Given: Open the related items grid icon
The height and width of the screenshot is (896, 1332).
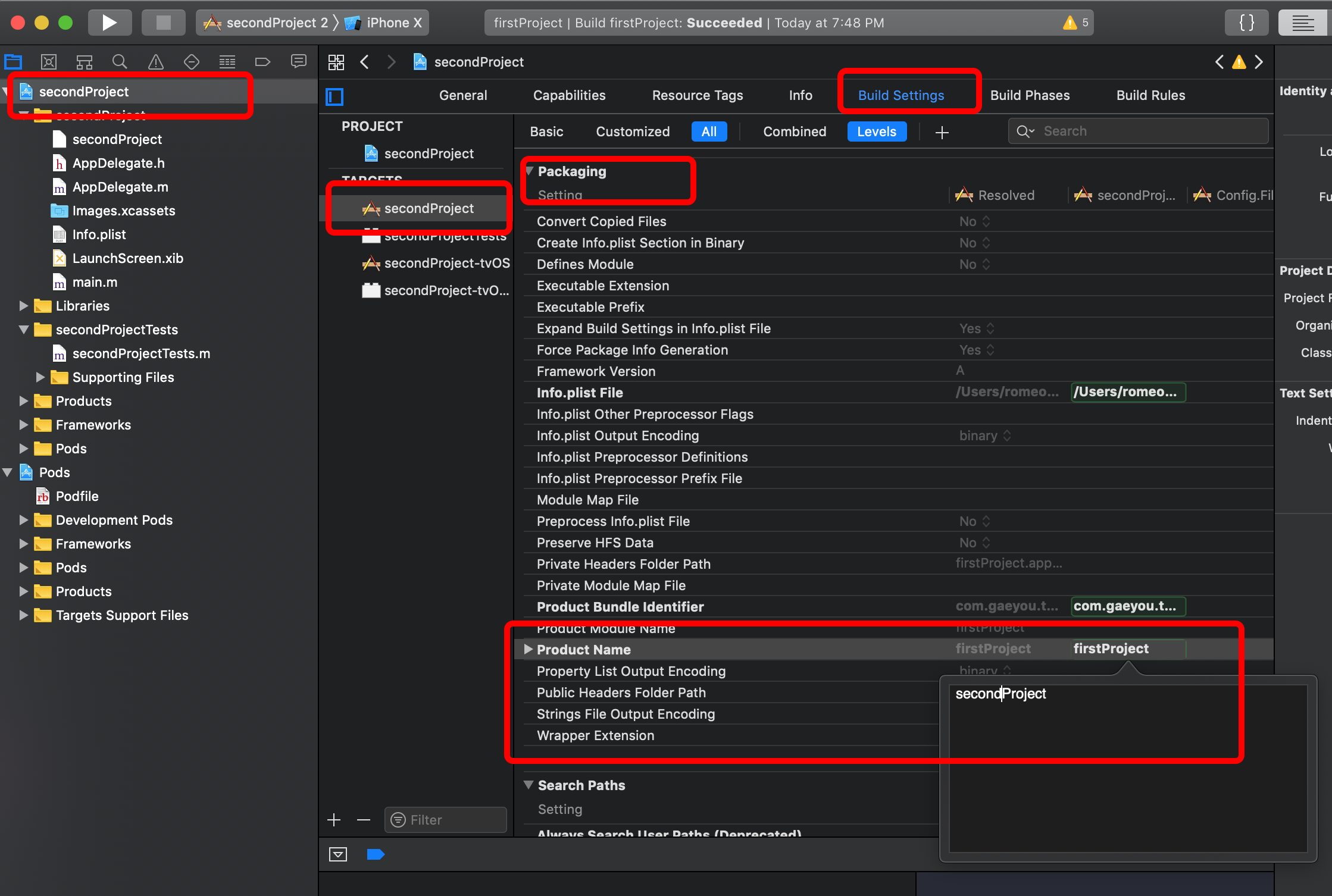Looking at the screenshot, I should click(336, 62).
